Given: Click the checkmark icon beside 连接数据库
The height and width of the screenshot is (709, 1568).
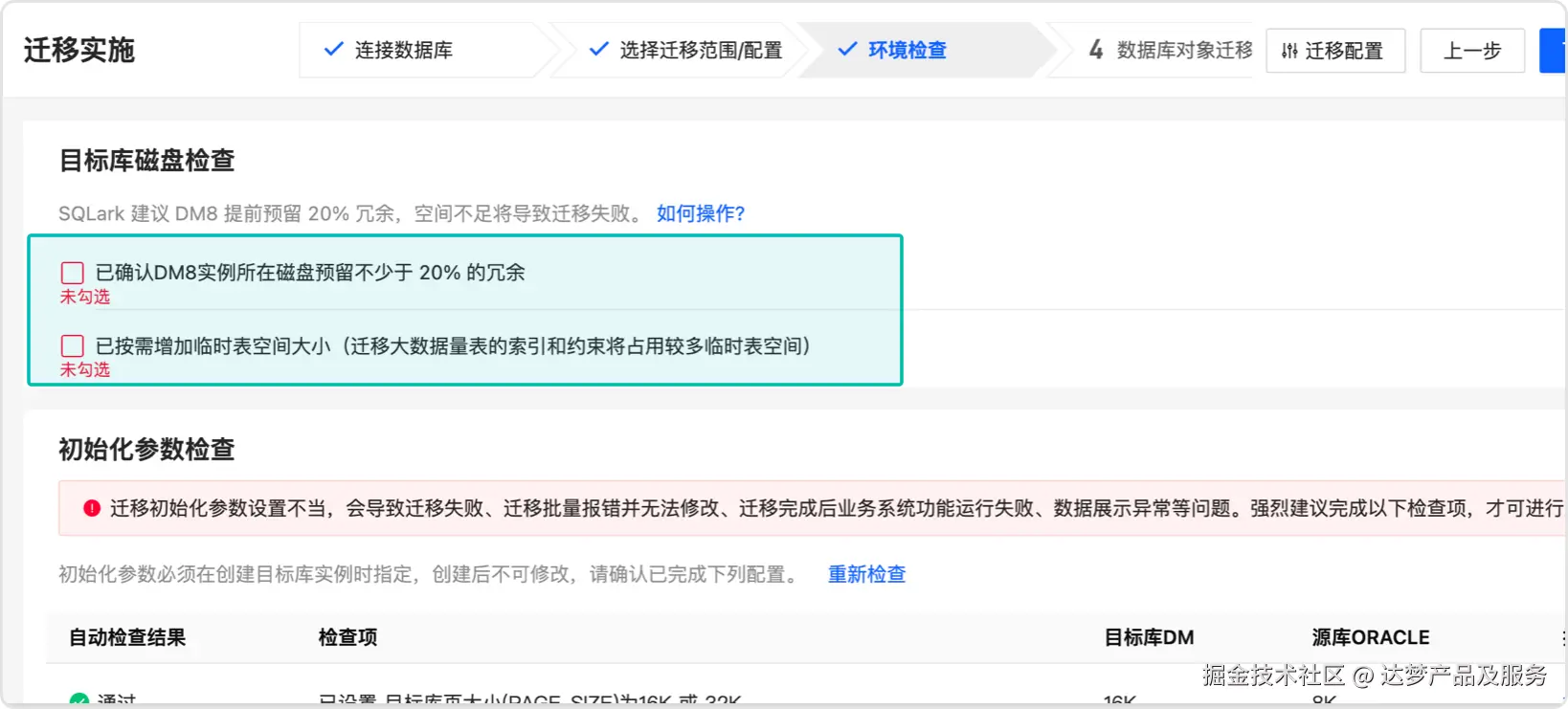Looking at the screenshot, I should tap(333, 49).
